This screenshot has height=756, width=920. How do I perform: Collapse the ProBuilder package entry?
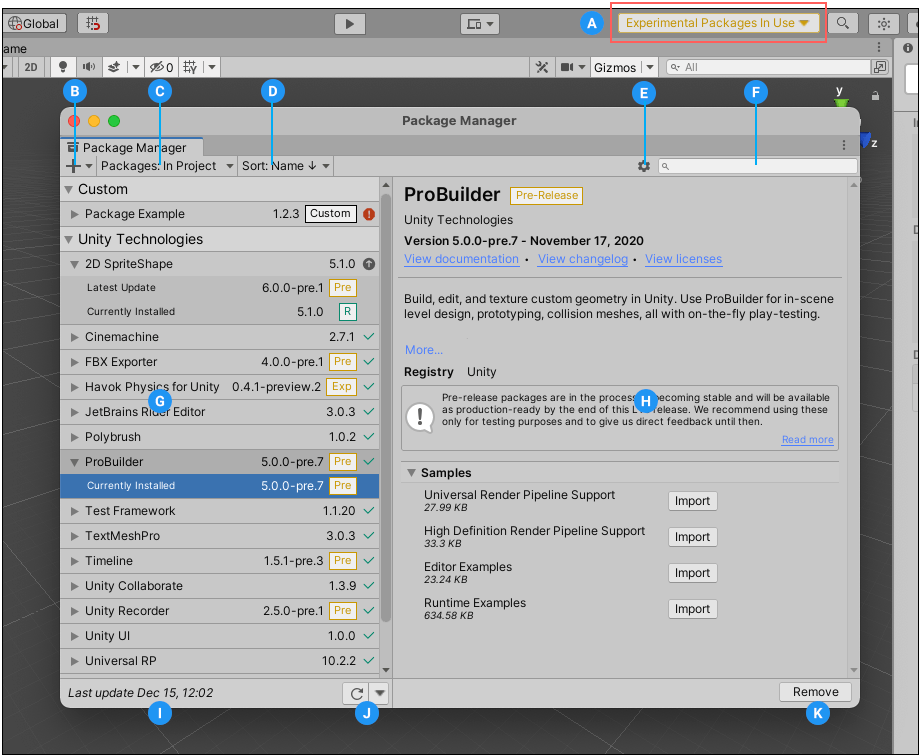pyautogui.click(x=75, y=462)
